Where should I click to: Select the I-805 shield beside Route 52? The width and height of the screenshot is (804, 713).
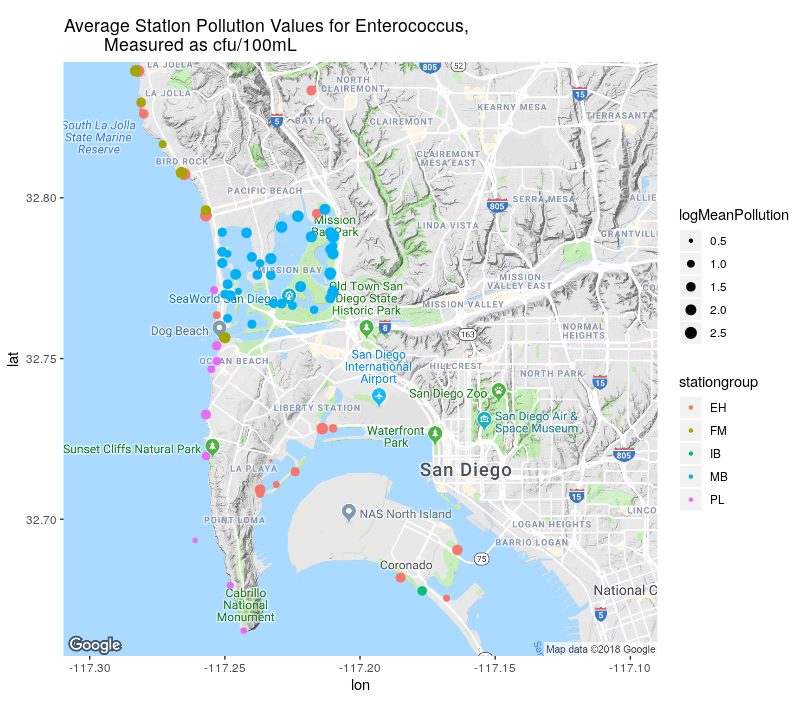(x=429, y=67)
